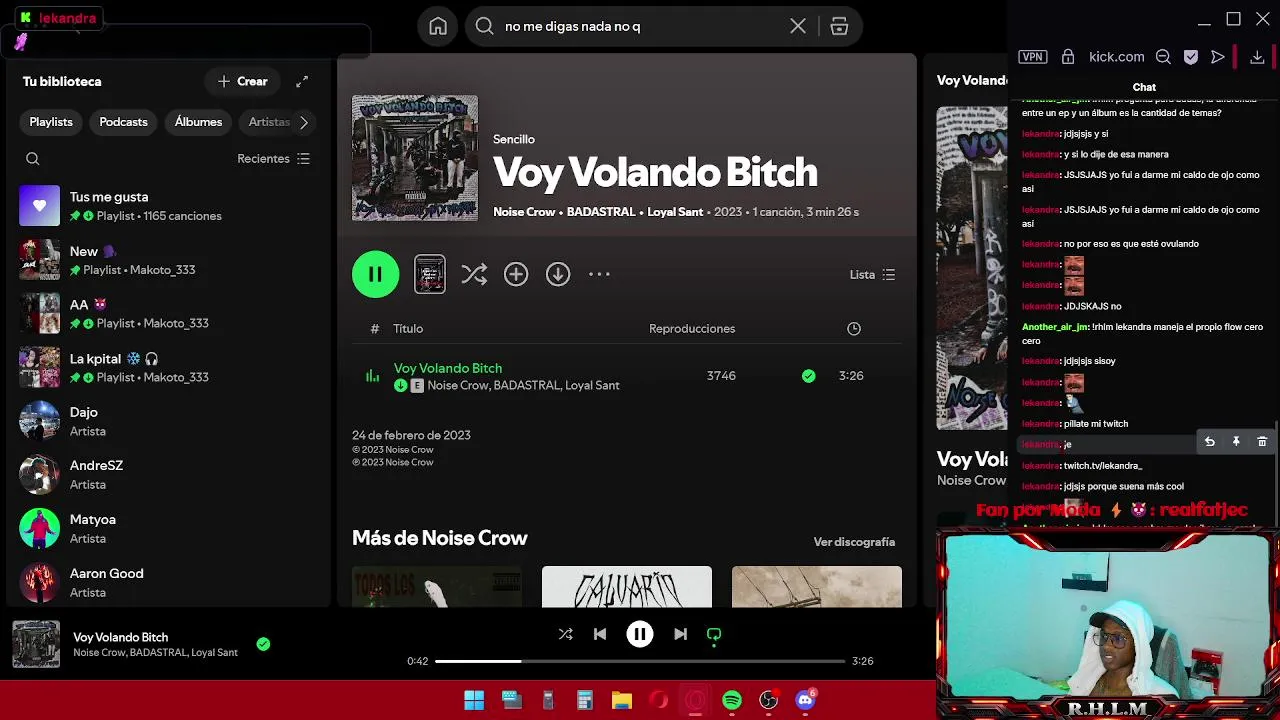This screenshot has width=1280, height=720.
Task: Toggle repeat in the player bar
Action: point(714,634)
